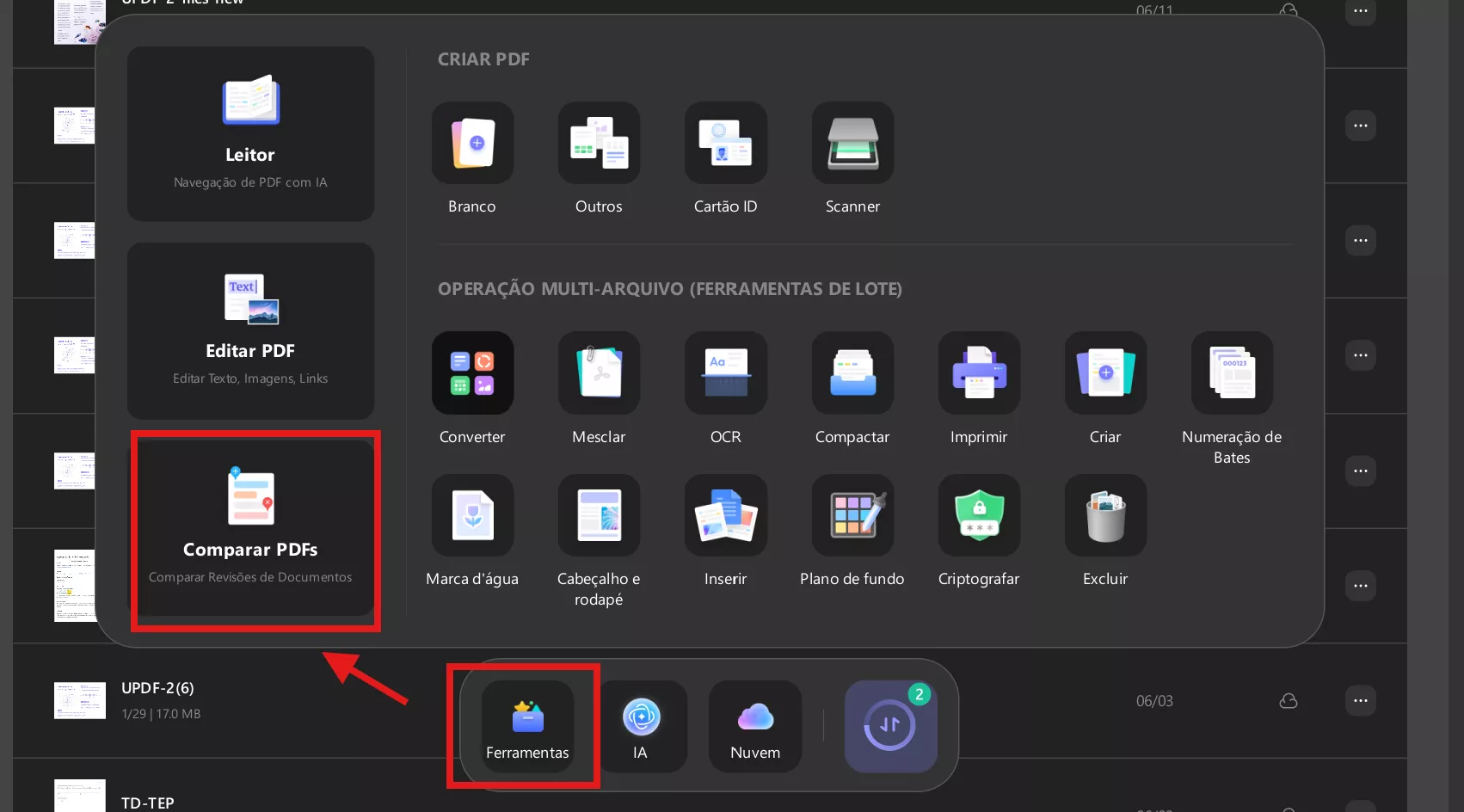This screenshot has width=1464, height=812.
Task: Create a Branco blank PDF
Action: [x=472, y=143]
